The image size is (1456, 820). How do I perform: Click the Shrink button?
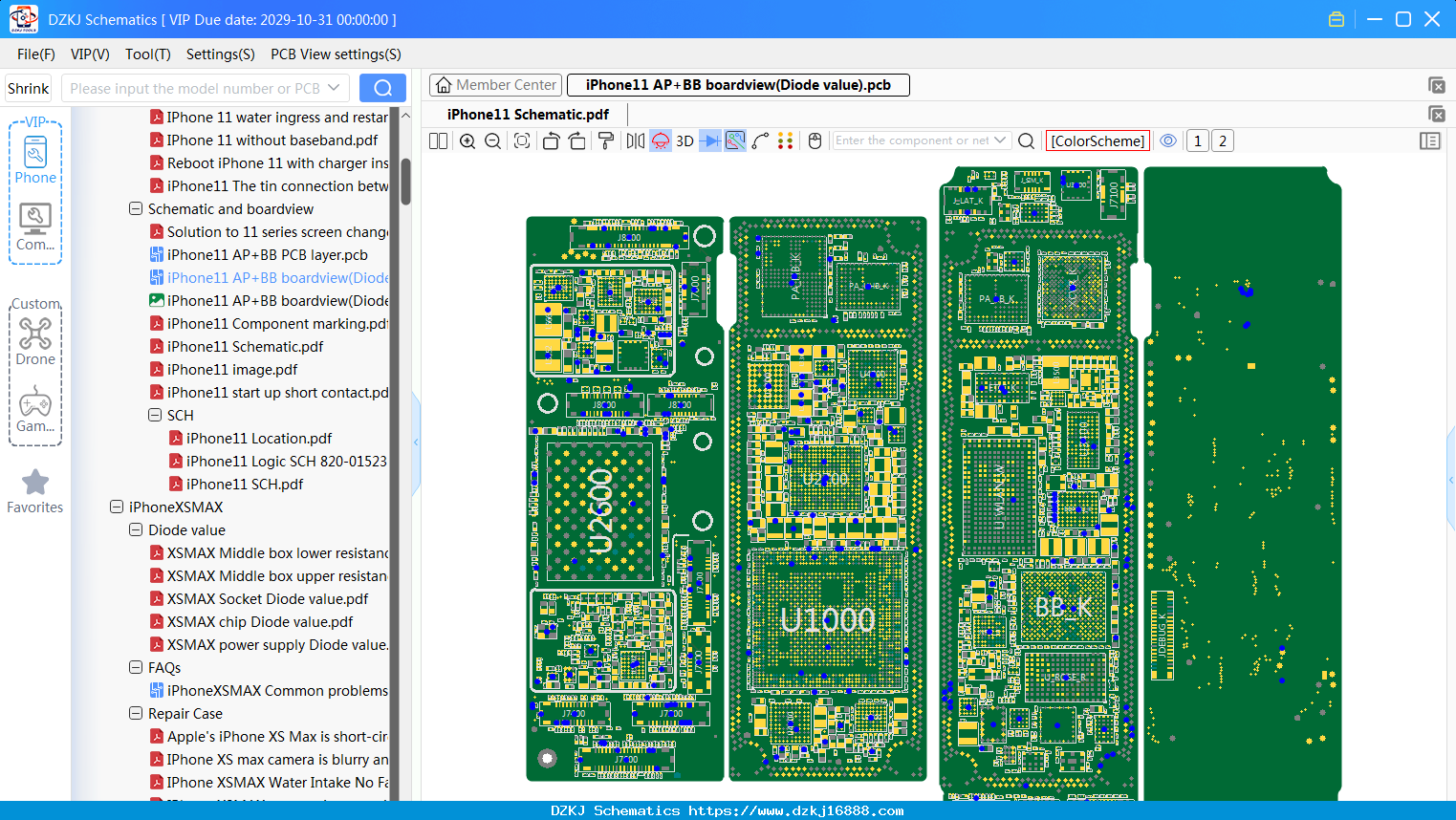29,88
